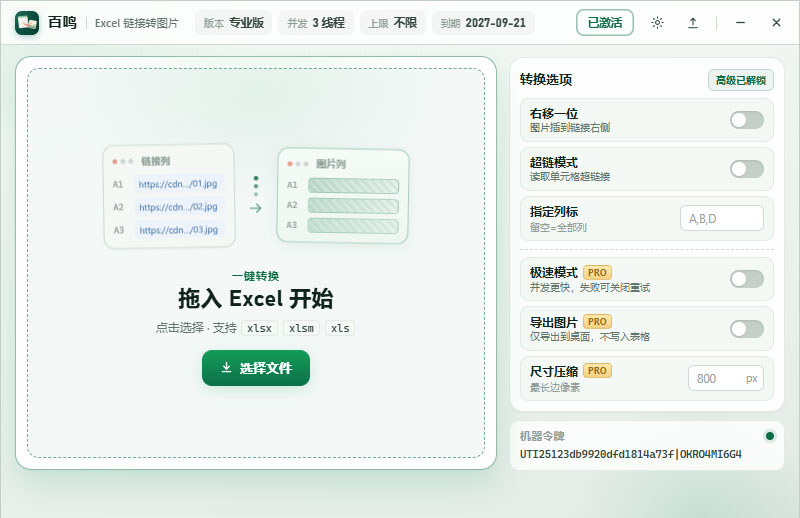
Task: Click the 并发 3 线程 badge
Action: (316, 23)
